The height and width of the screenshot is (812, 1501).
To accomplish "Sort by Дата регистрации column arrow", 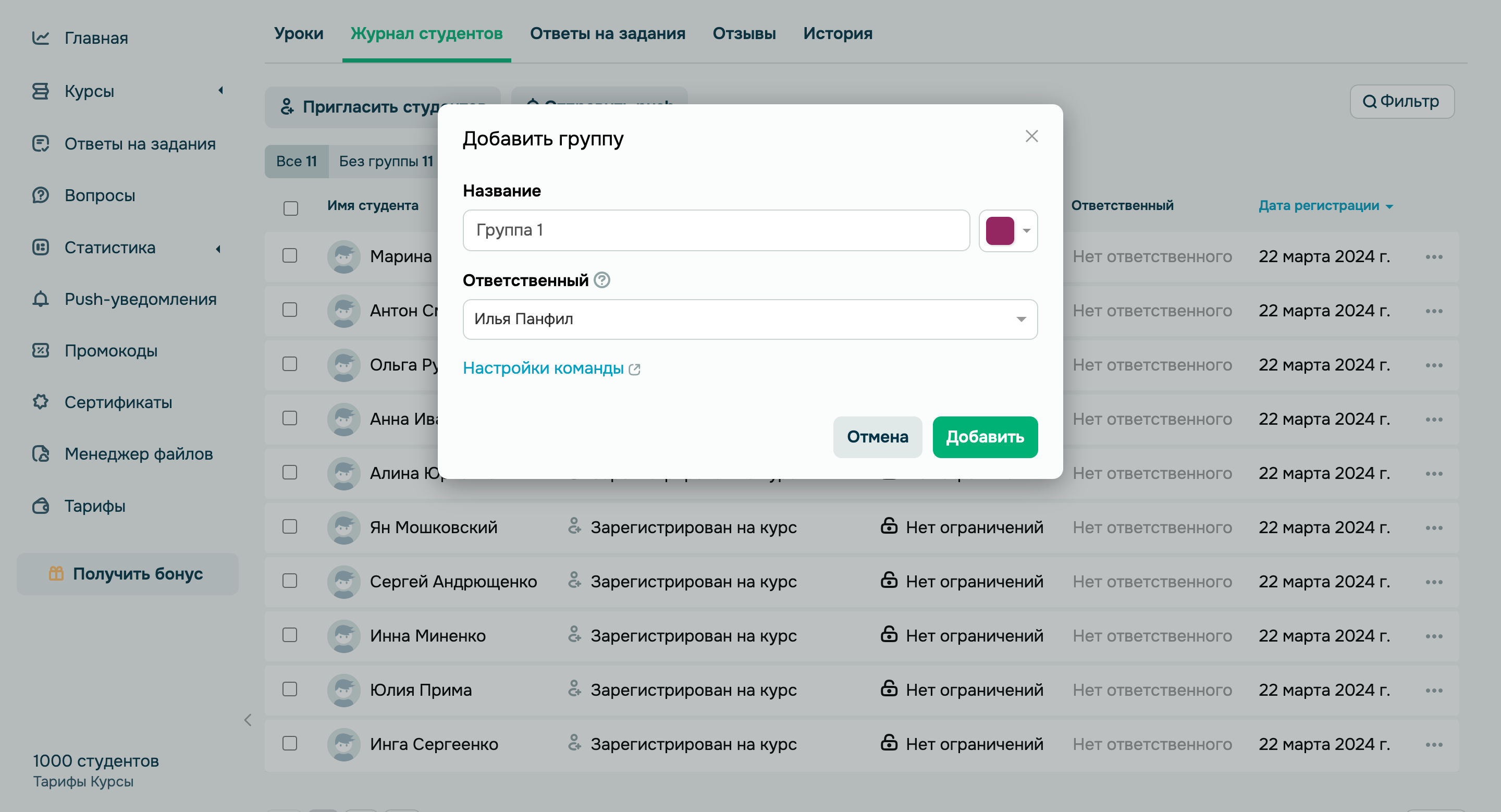I will click(x=1389, y=206).
